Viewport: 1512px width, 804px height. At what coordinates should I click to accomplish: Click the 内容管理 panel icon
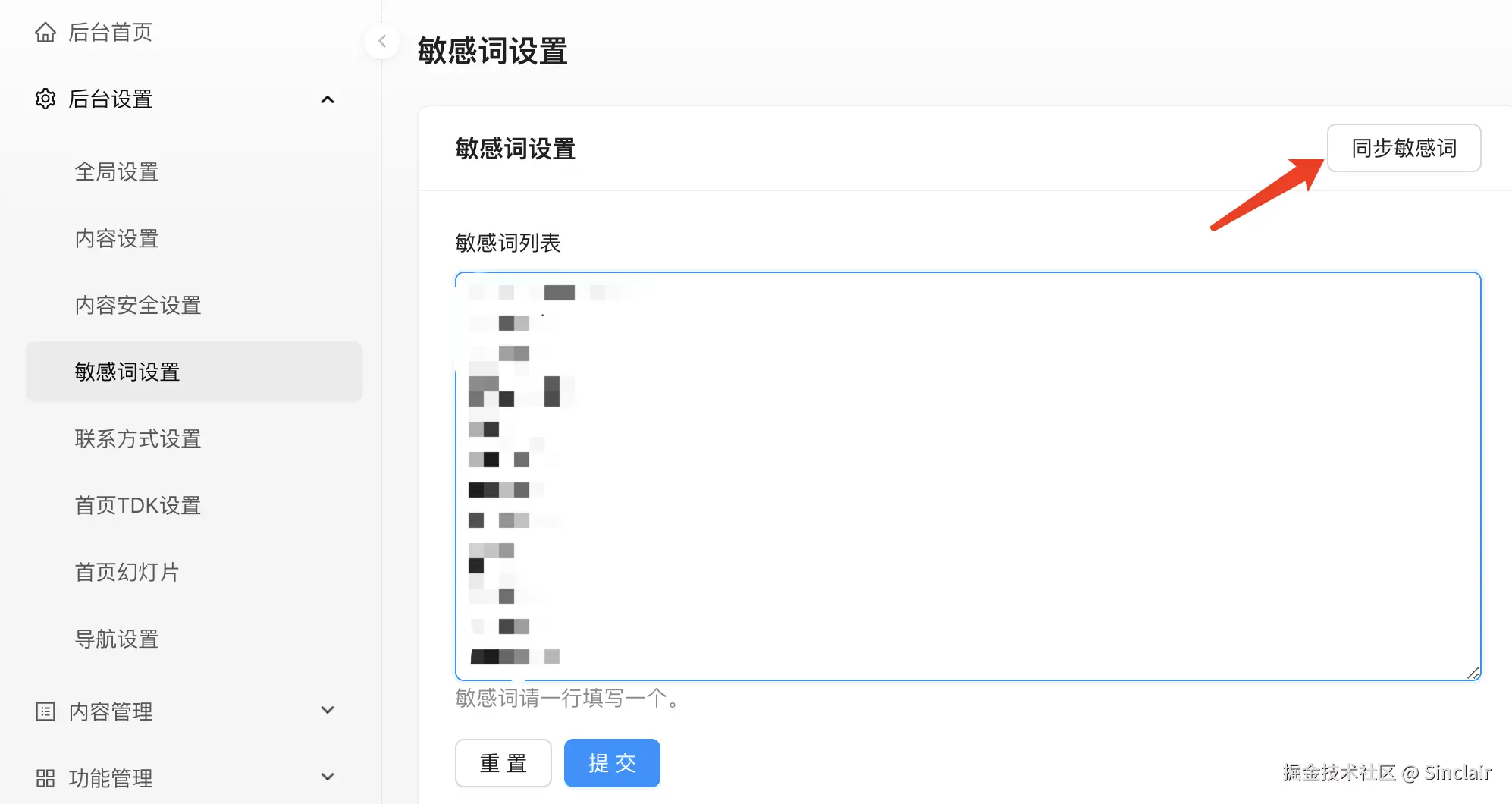point(45,711)
